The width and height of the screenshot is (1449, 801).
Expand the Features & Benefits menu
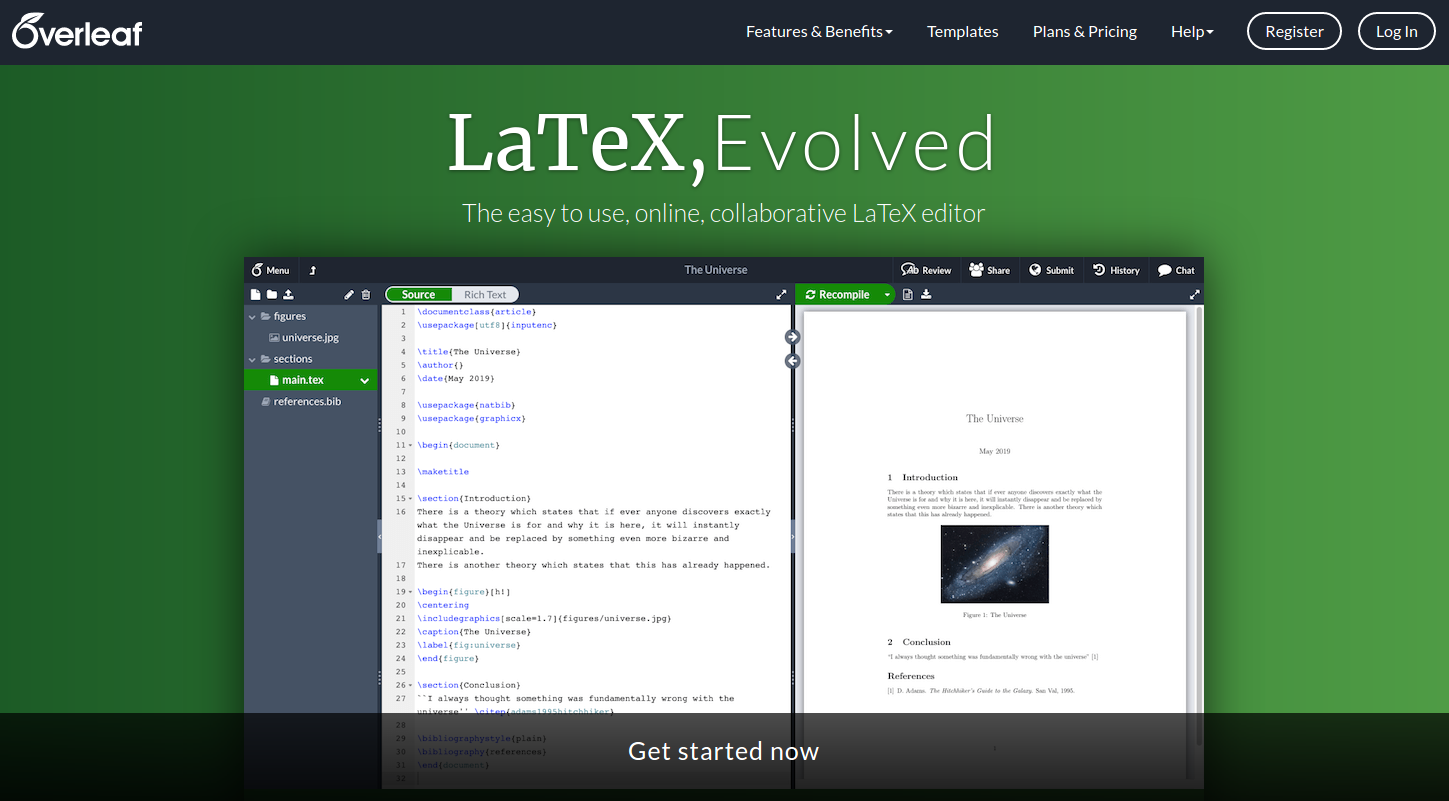coord(819,31)
